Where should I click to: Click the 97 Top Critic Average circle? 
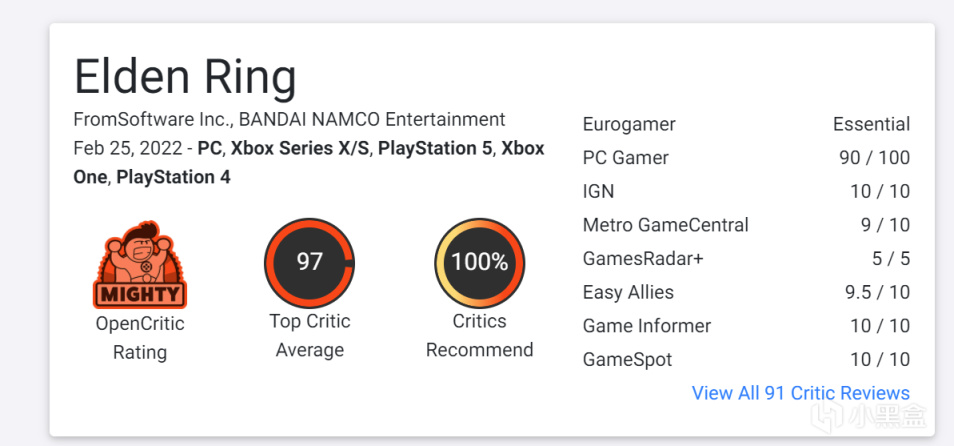coord(309,263)
